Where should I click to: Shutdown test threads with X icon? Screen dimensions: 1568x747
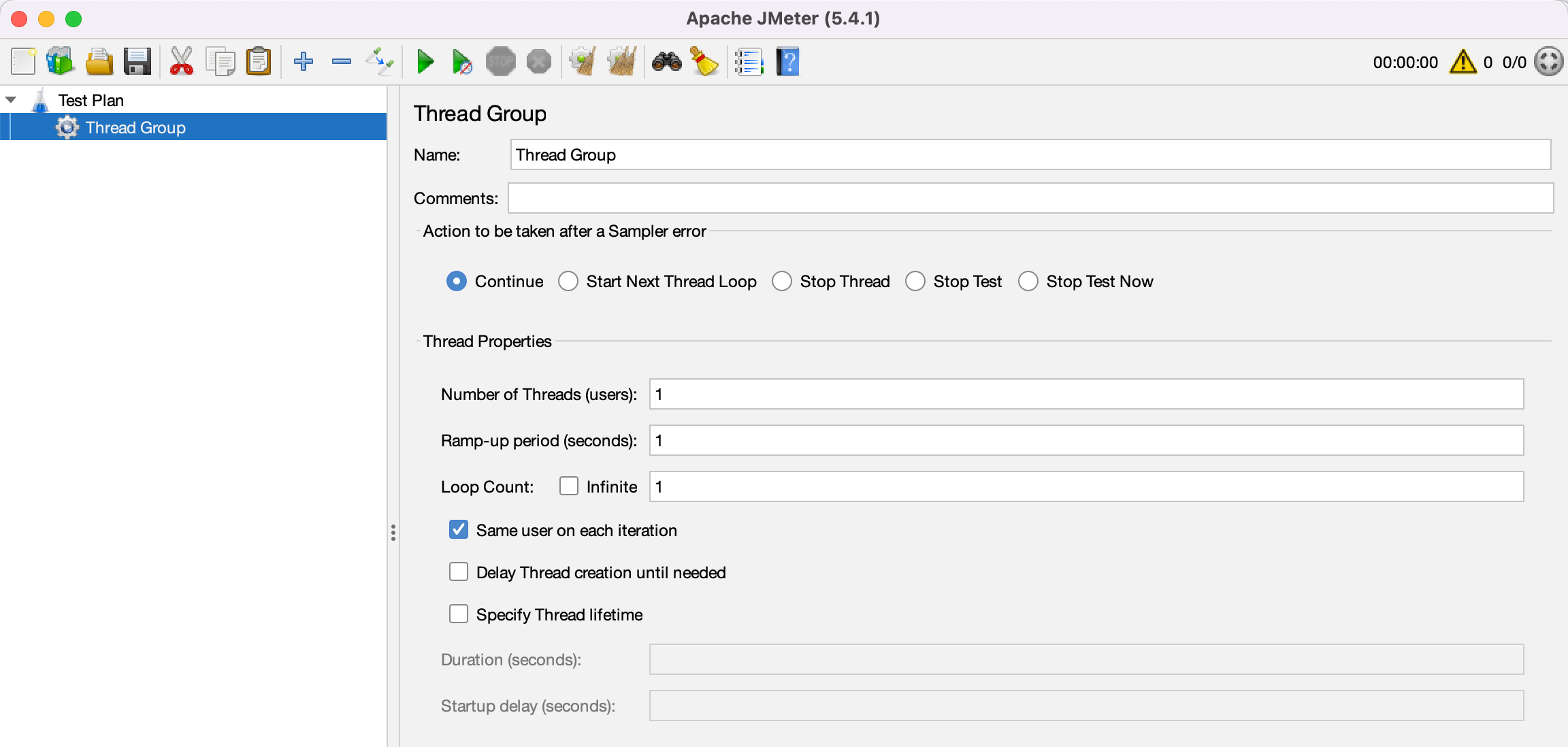(539, 62)
